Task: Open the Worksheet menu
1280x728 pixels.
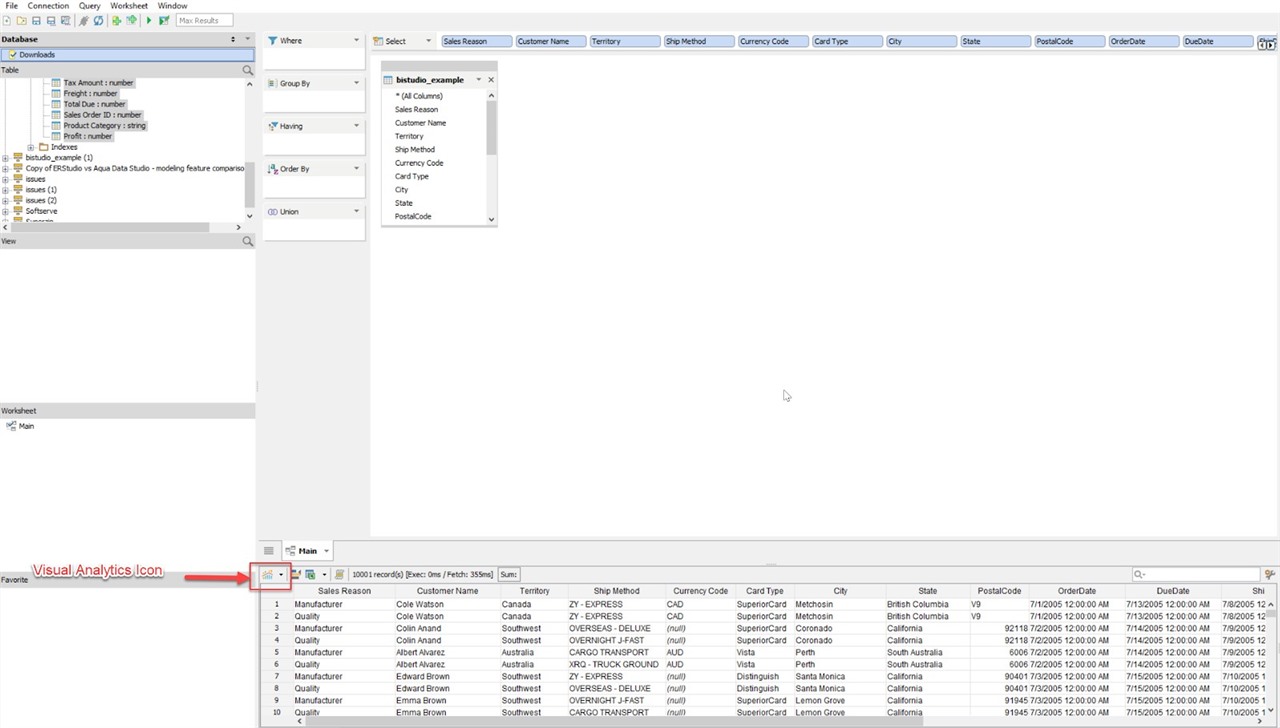Action: pyautogui.click(x=129, y=6)
